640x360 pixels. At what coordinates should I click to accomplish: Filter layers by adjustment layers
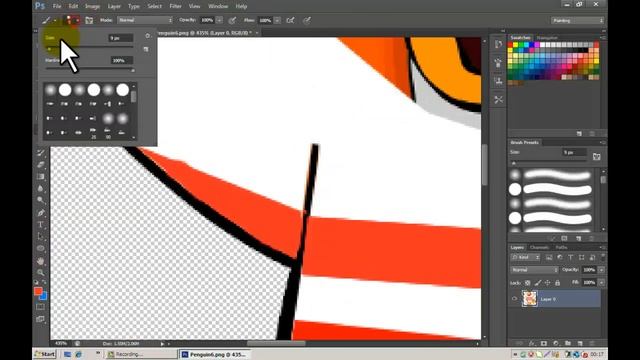560,257
